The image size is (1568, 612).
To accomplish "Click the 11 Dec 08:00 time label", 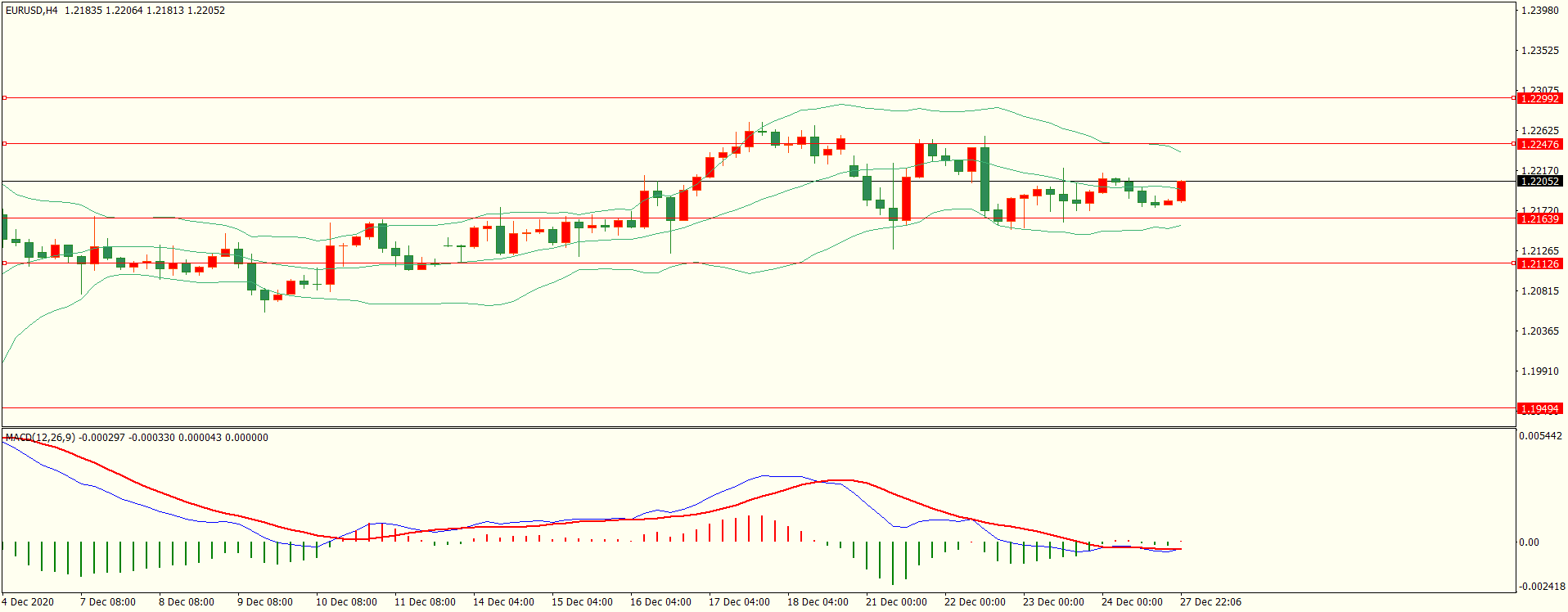I will click(x=425, y=602).
